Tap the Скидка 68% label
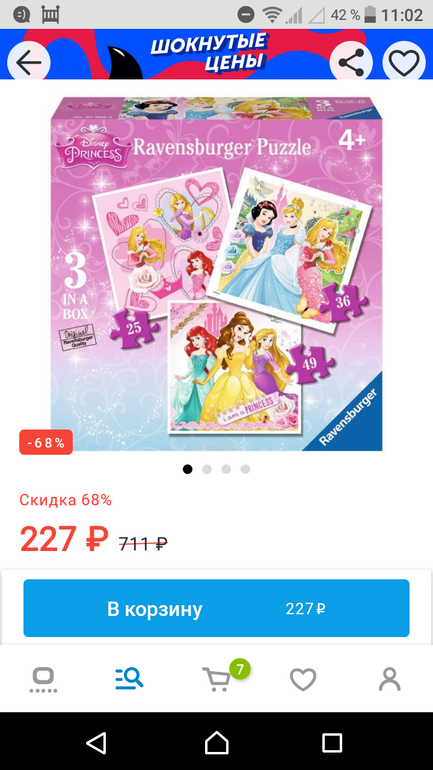Image resolution: width=433 pixels, height=770 pixels. [66, 500]
